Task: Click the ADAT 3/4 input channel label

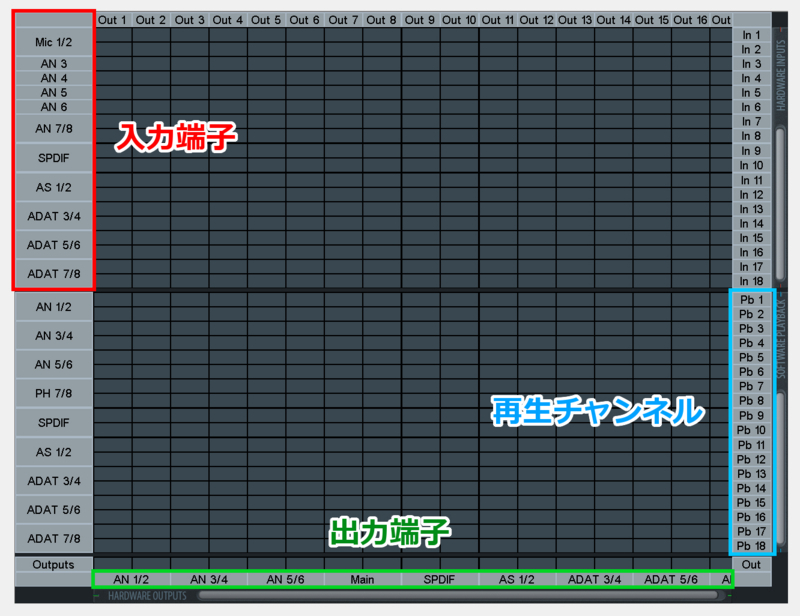Action: 52,216
